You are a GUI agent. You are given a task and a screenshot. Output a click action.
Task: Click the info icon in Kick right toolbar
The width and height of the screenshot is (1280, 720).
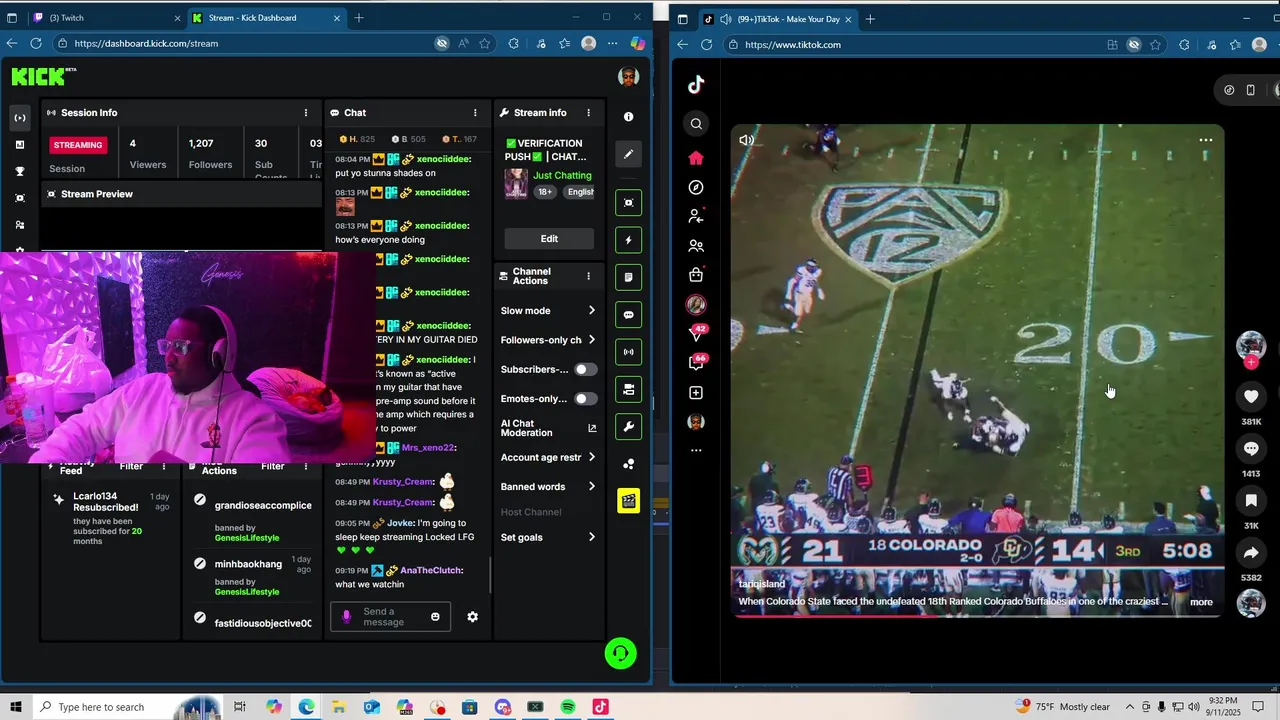pos(628,117)
